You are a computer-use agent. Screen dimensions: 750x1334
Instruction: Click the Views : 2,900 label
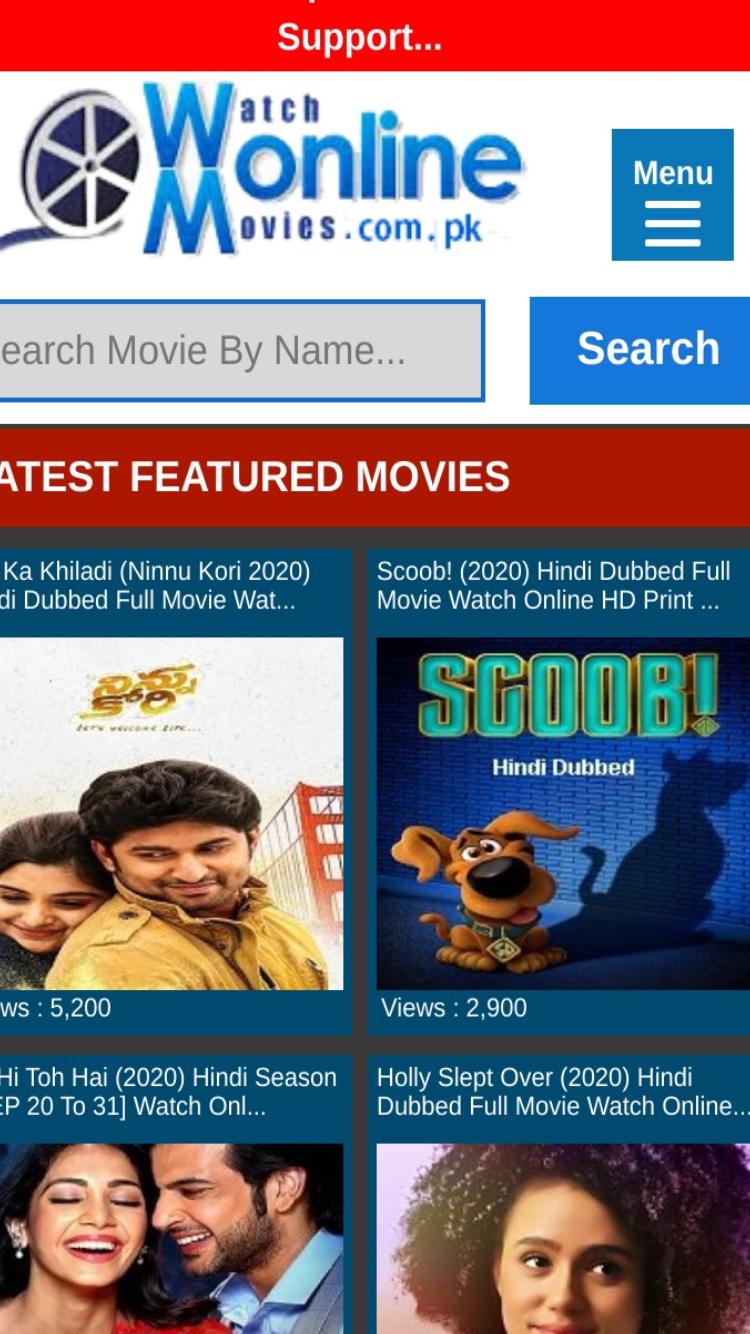(x=454, y=1007)
